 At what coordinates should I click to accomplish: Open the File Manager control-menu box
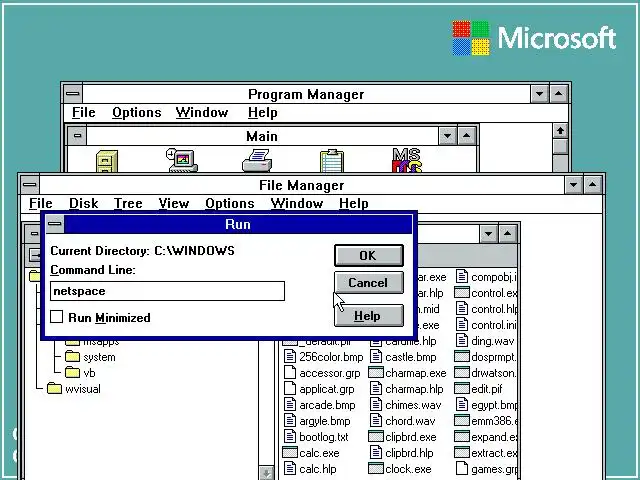click(x=29, y=185)
